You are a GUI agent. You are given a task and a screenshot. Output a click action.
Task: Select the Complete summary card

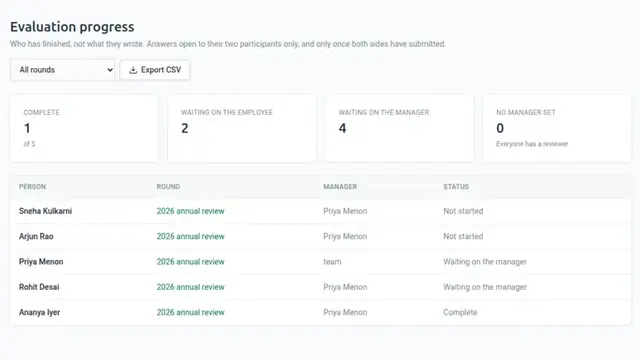click(x=84, y=129)
